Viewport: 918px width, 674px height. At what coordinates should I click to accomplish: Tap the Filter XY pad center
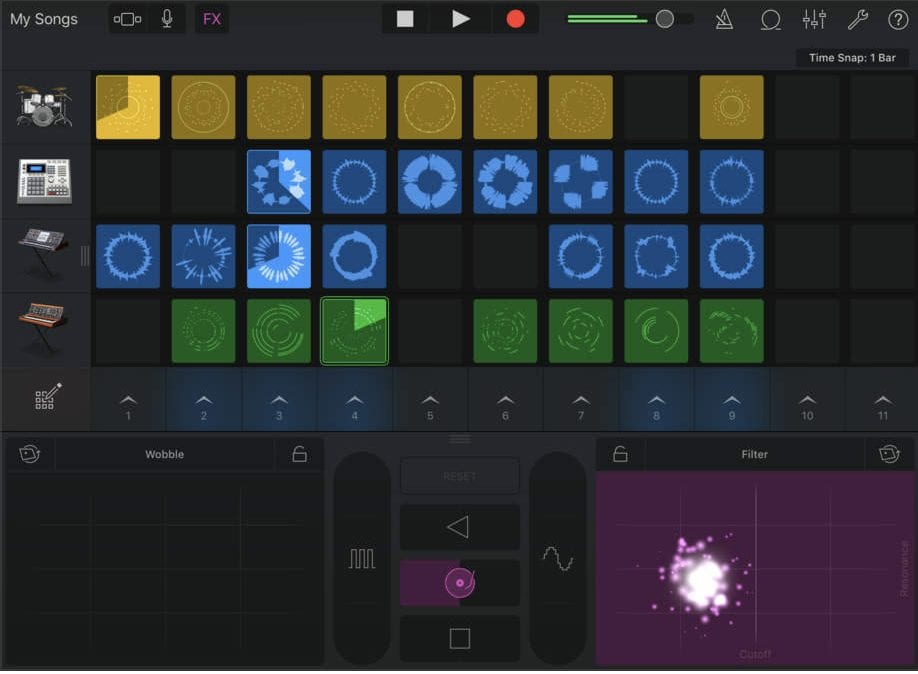[x=755, y=568]
